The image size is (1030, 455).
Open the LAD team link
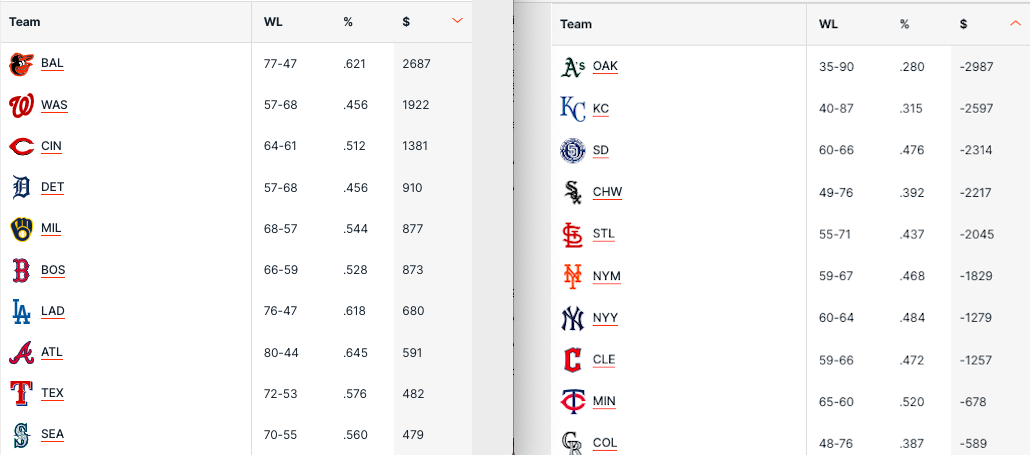(53, 311)
